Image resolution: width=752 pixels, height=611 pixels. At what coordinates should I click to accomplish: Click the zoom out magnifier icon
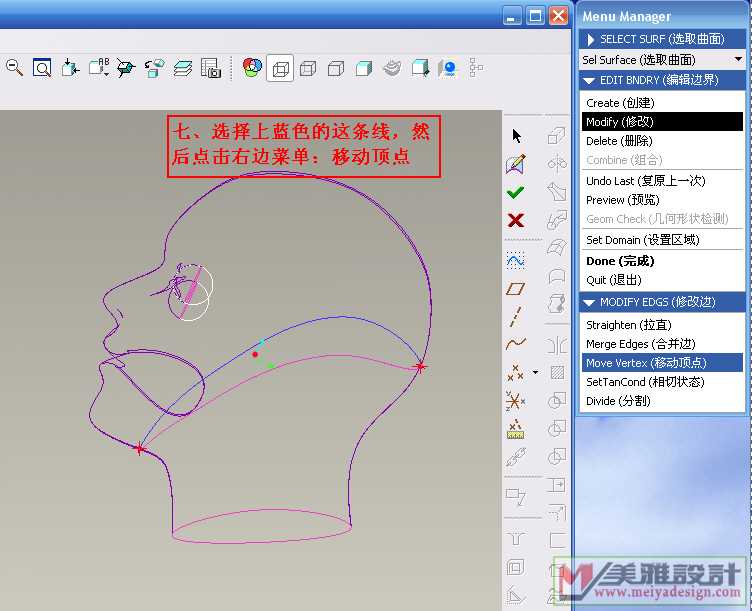15,68
